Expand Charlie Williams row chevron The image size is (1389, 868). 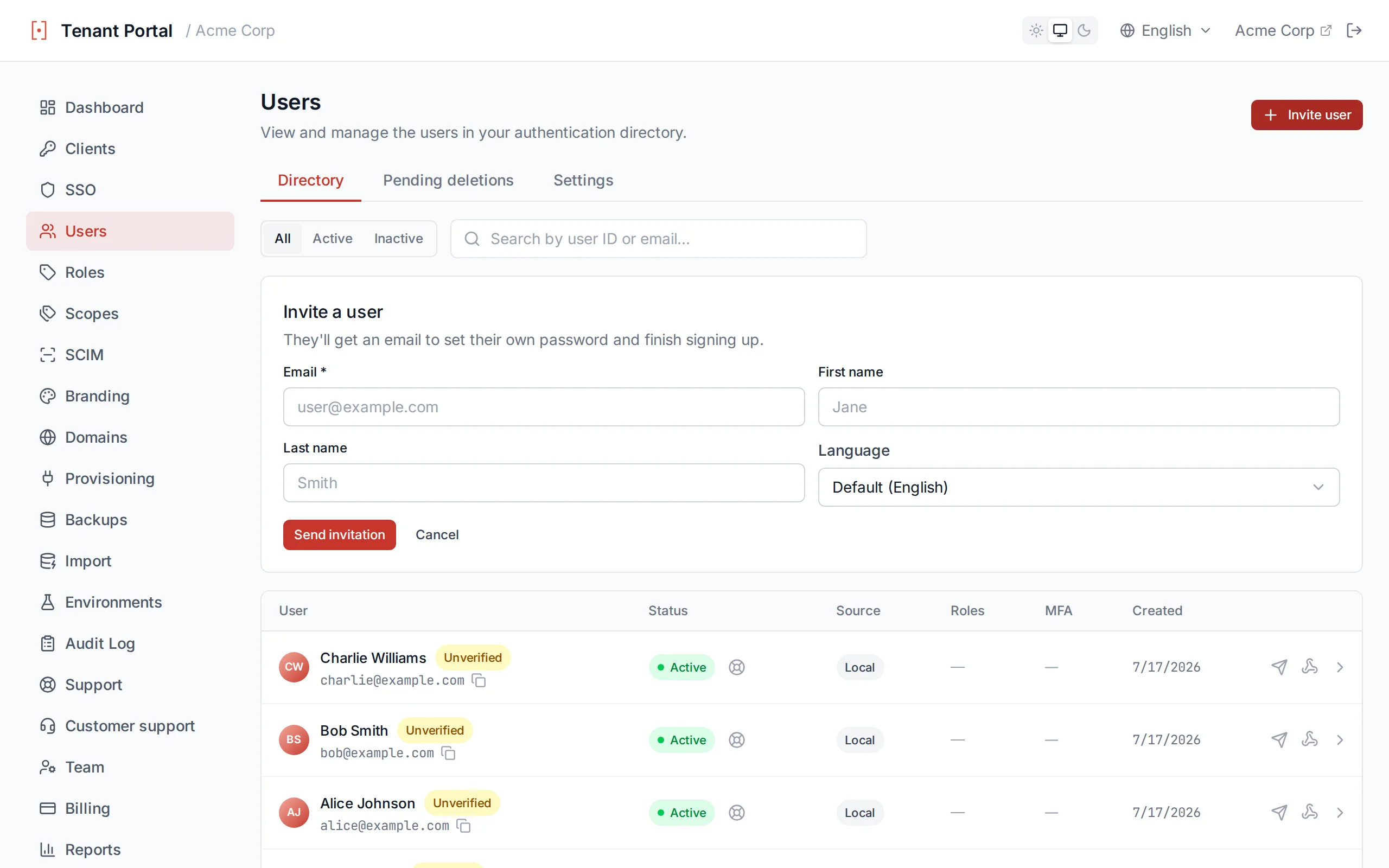[1340, 667]
